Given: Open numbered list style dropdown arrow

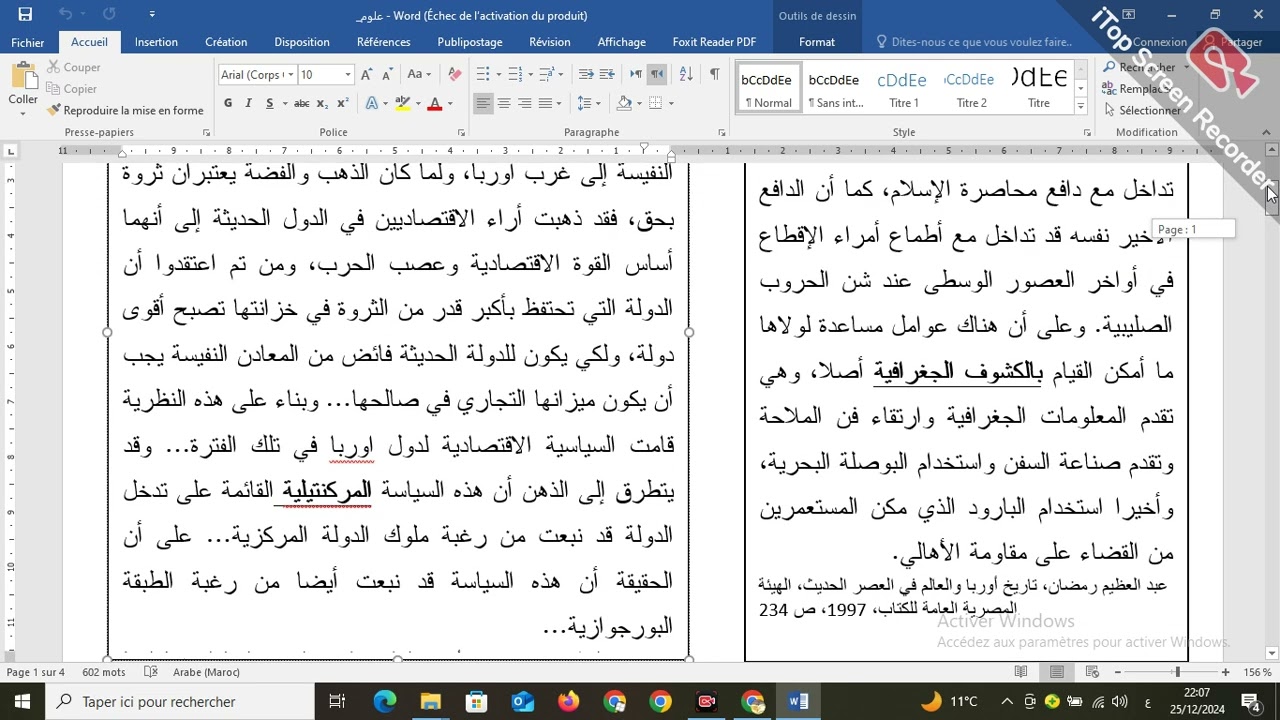Looking at the screenshot, I should pos(530,74).
